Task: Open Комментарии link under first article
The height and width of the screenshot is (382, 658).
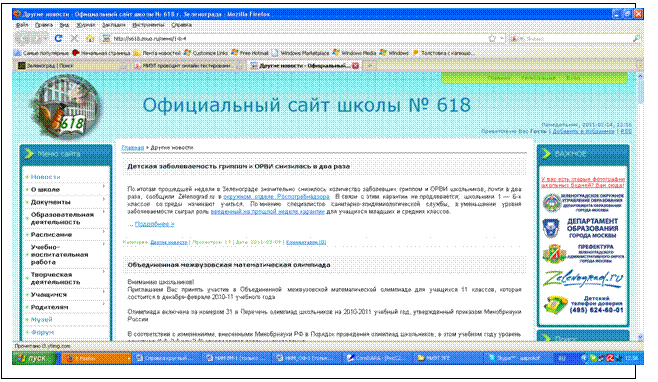Action: point(306,242)
